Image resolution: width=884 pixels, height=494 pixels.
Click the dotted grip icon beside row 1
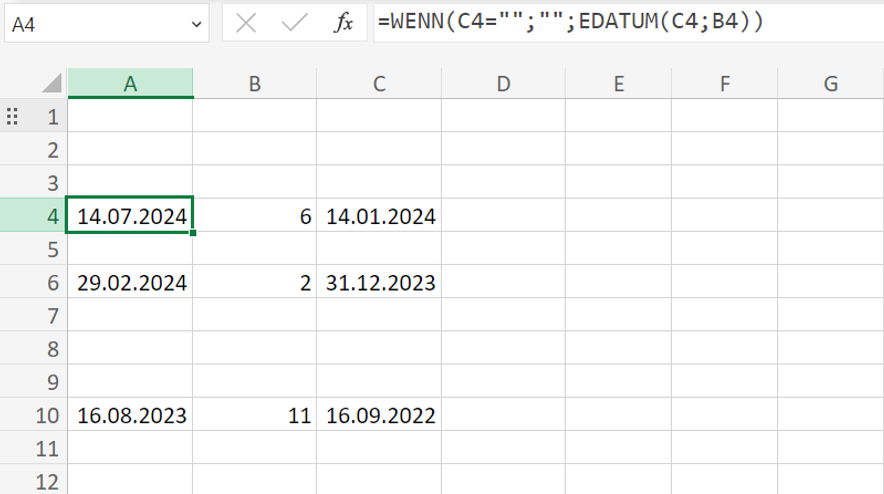click(x=12, y=116)
